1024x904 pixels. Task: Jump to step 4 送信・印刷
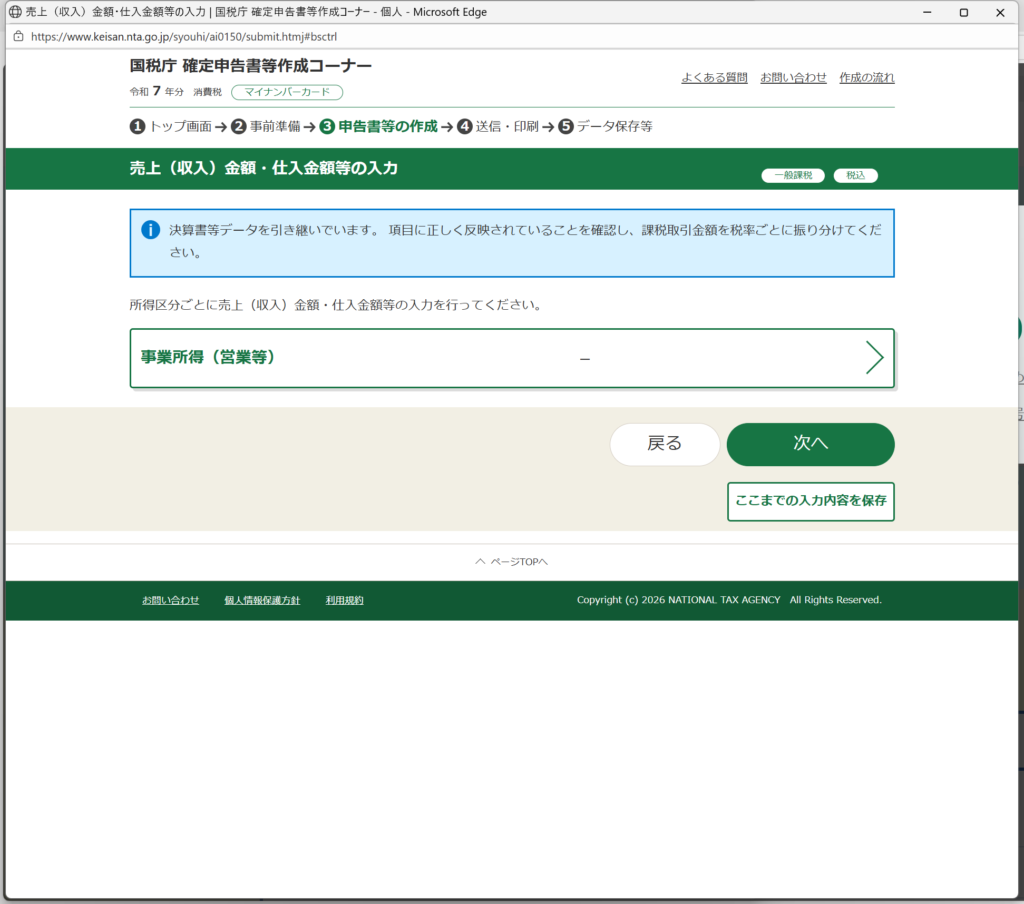pyautogui.click(x=498, y=126)
